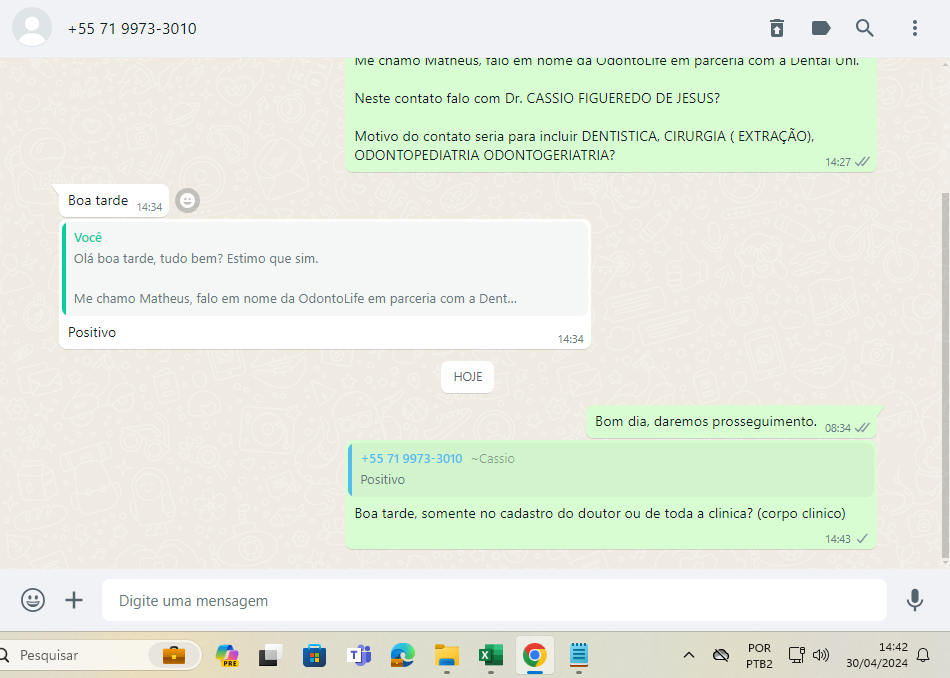Open the label tag icon
The image size is (950, 678).
[820, 28]
